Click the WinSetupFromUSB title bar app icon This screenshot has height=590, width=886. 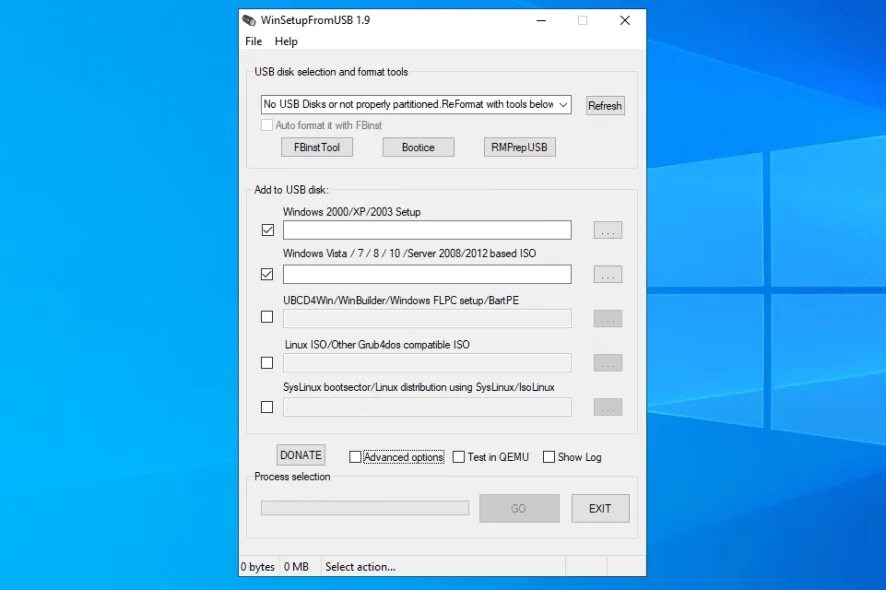(249, 20)
